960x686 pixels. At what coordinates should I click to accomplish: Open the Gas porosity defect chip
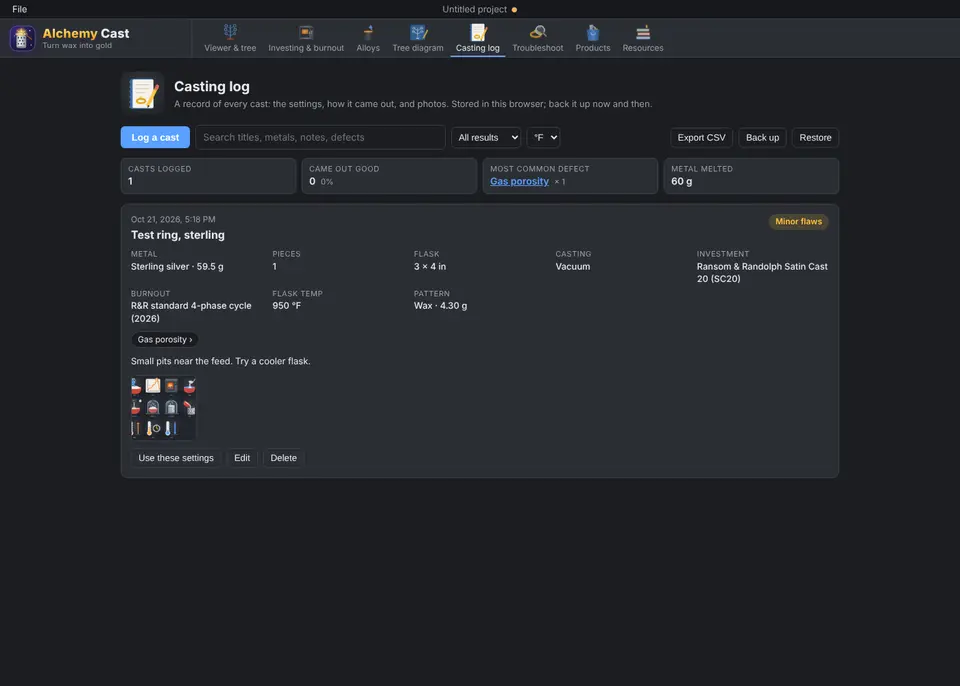click(165, 339)
